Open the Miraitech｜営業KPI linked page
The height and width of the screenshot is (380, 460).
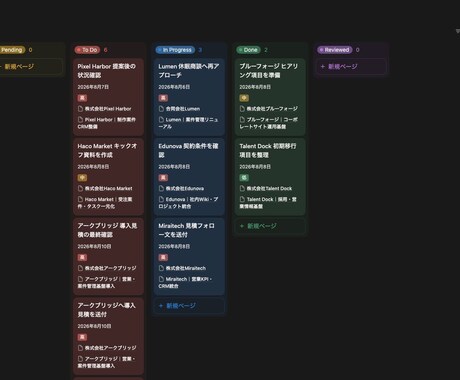(x=185, y=282)
